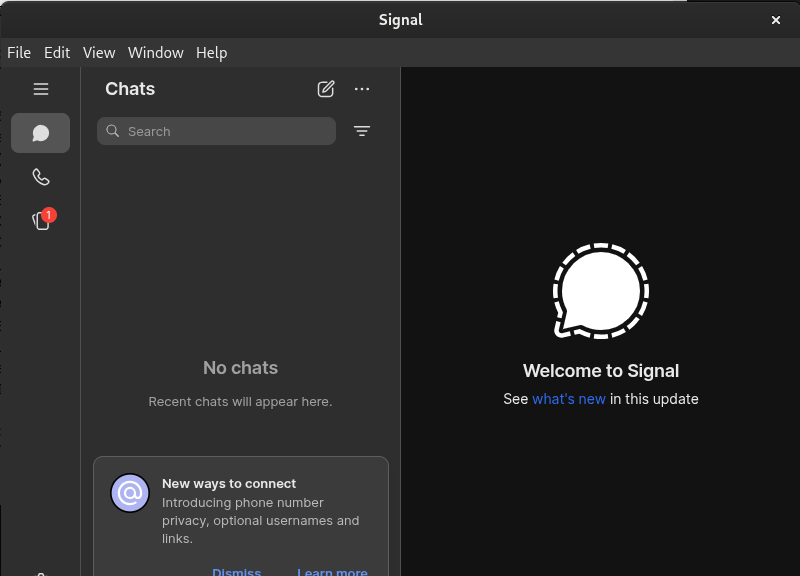The width and height of the screenshot is (800, 576).
Task: Click the "No chats" text
Action: click(240, 368)
